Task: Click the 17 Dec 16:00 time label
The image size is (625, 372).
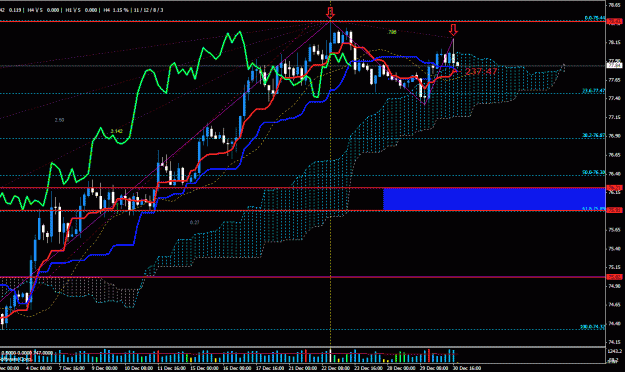Action: tap(270, 368)
